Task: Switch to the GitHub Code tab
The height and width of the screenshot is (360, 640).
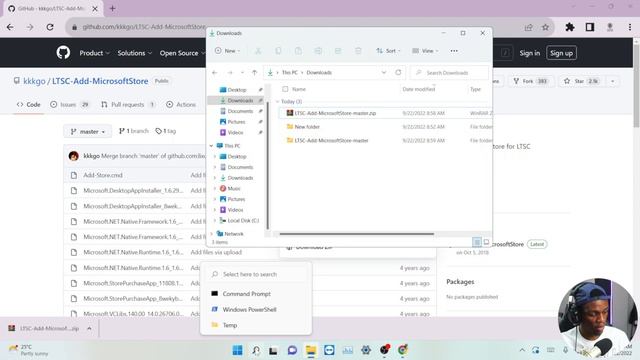Action: (x=29, y=104)
